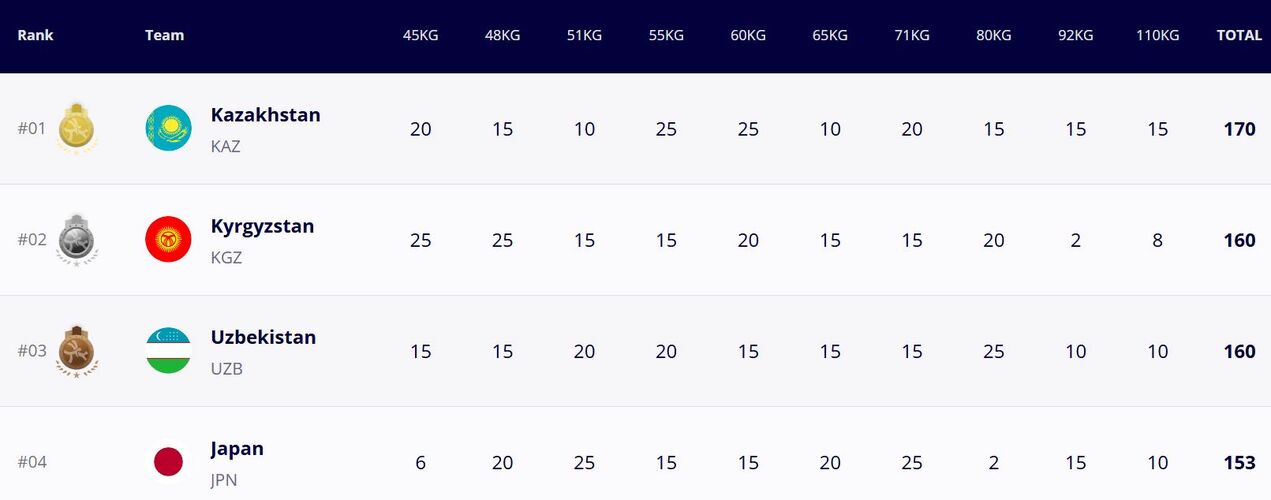Image resolution: width=1271 pixels, height=500 pixels.
Task: Click Kazakhstan's total score of 170
Action: click(1239, 129)
